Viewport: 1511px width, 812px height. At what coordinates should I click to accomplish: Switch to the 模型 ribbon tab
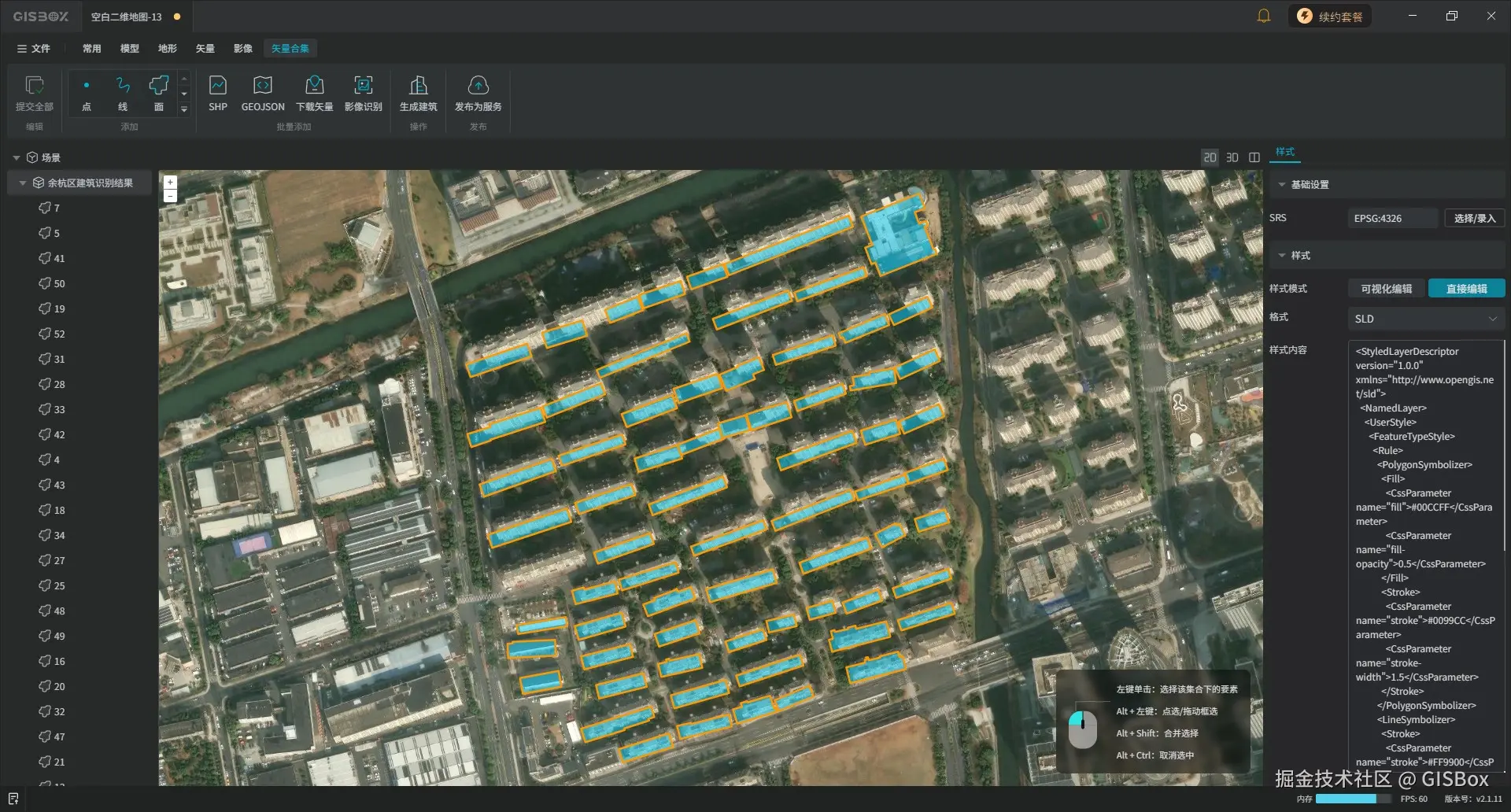(130, 48)
